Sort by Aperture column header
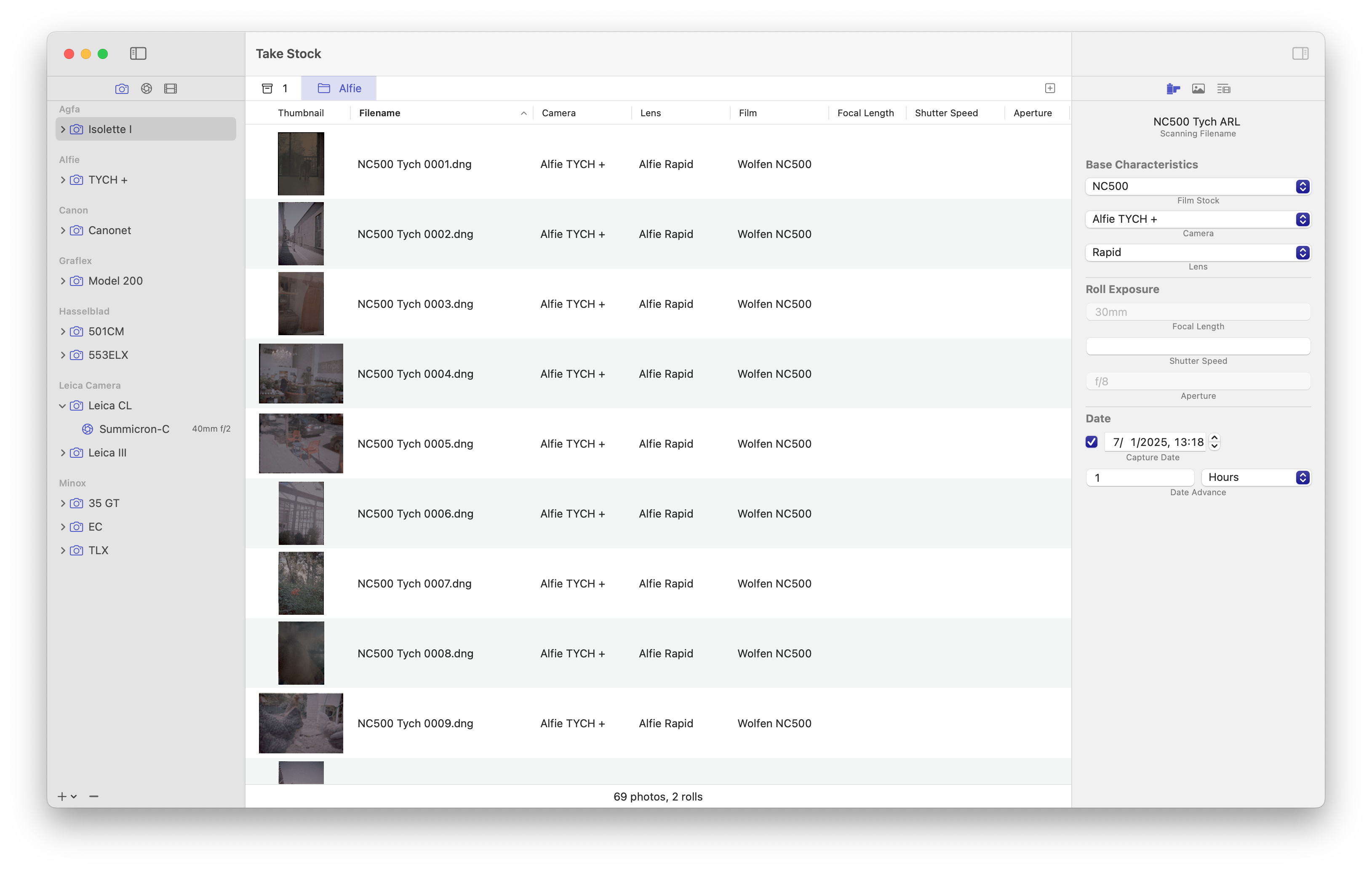This screenshot has width=1372, height=870. click(x=1037, y=113)
